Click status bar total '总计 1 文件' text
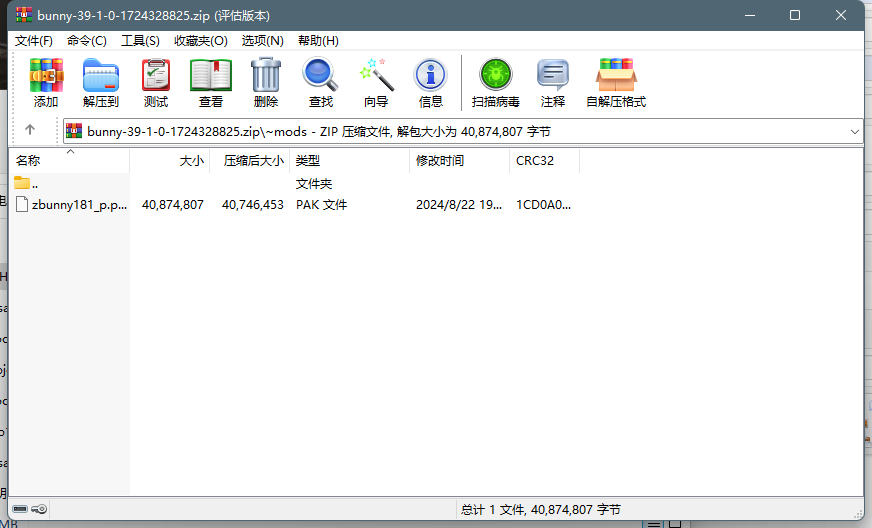 click(541, 510)
